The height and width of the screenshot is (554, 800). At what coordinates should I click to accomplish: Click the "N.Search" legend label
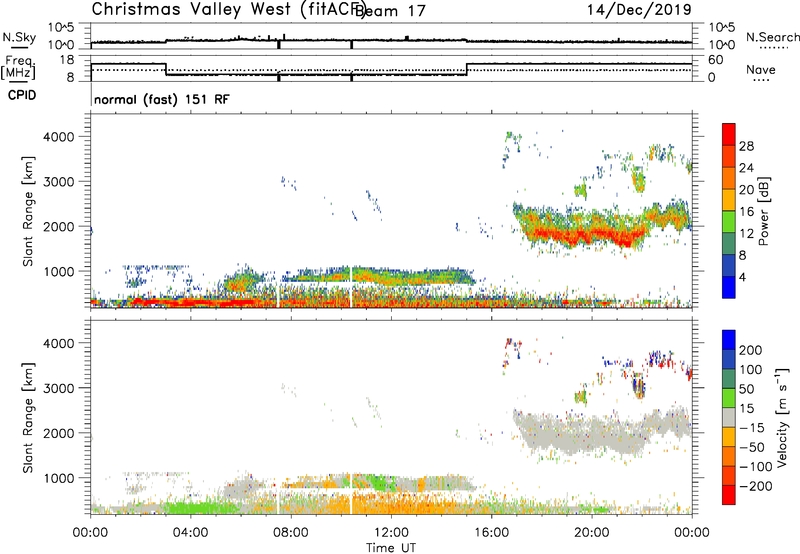coord(772,37)
